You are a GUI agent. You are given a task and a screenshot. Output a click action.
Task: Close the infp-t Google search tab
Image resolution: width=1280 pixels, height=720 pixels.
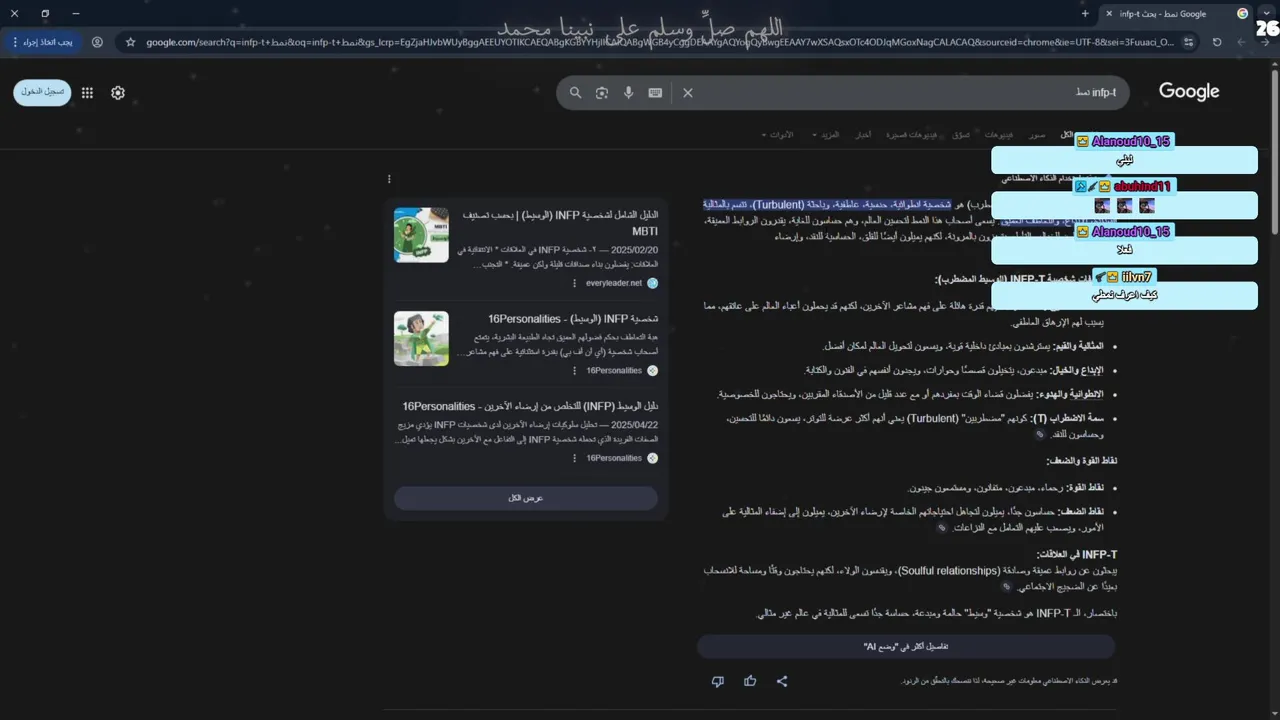click(1108, 14)
